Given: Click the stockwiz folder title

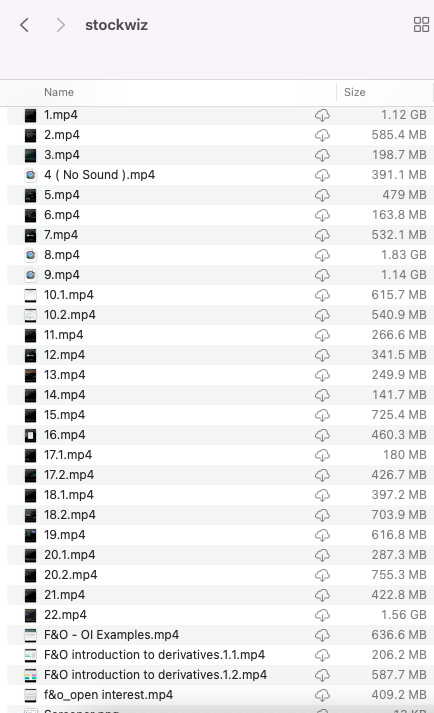Looking at the screenshot, I should 116,25.
